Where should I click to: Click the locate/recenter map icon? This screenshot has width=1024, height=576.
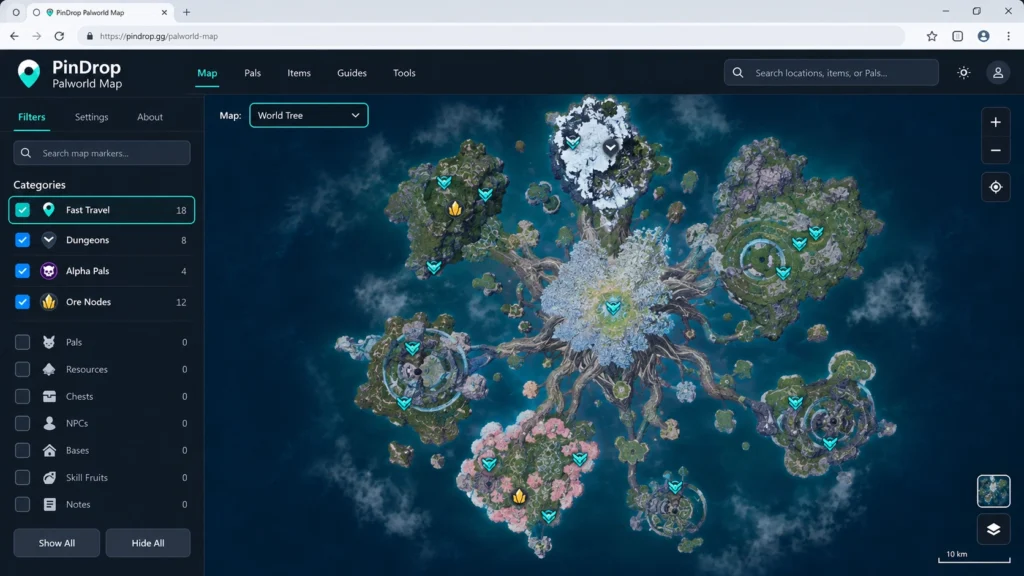tap(995, 187)
